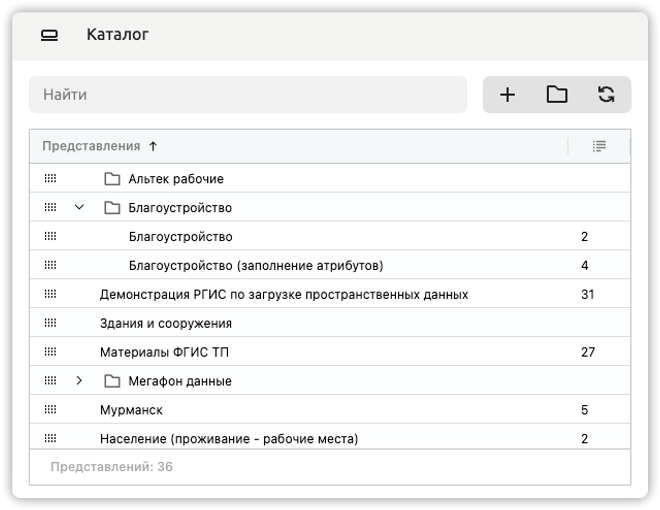This screenshot has width=660, height=510.
Task: Open Демонстрация РГИС по загрузке пространственных данных
Action: 284,295
